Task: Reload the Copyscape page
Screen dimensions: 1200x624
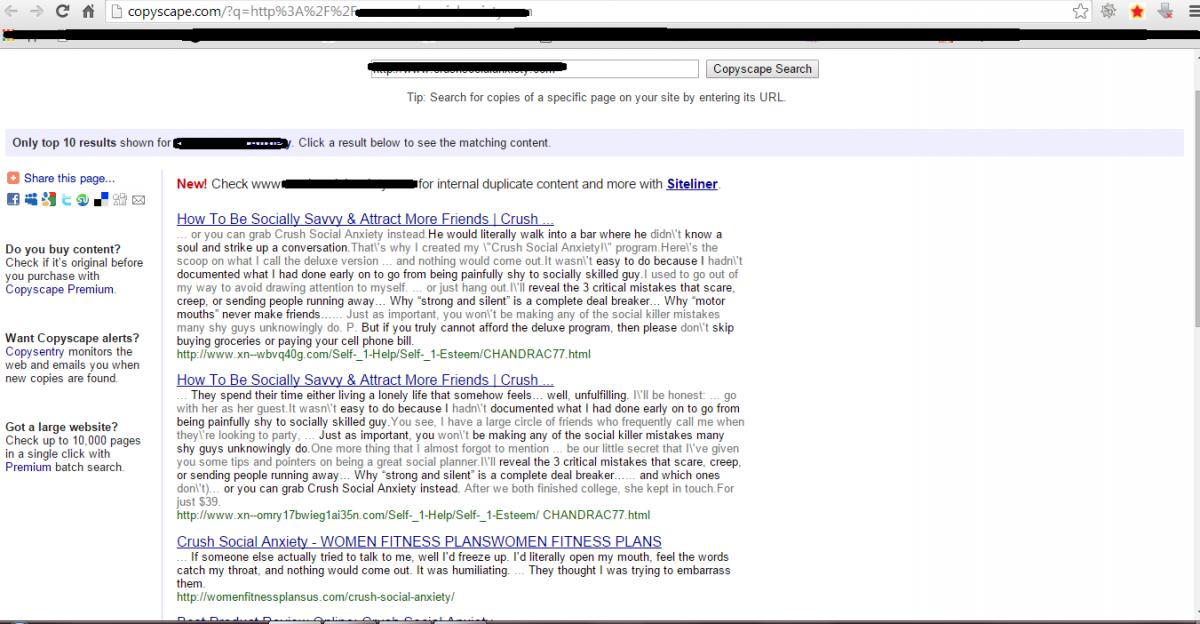Action: 62,12
